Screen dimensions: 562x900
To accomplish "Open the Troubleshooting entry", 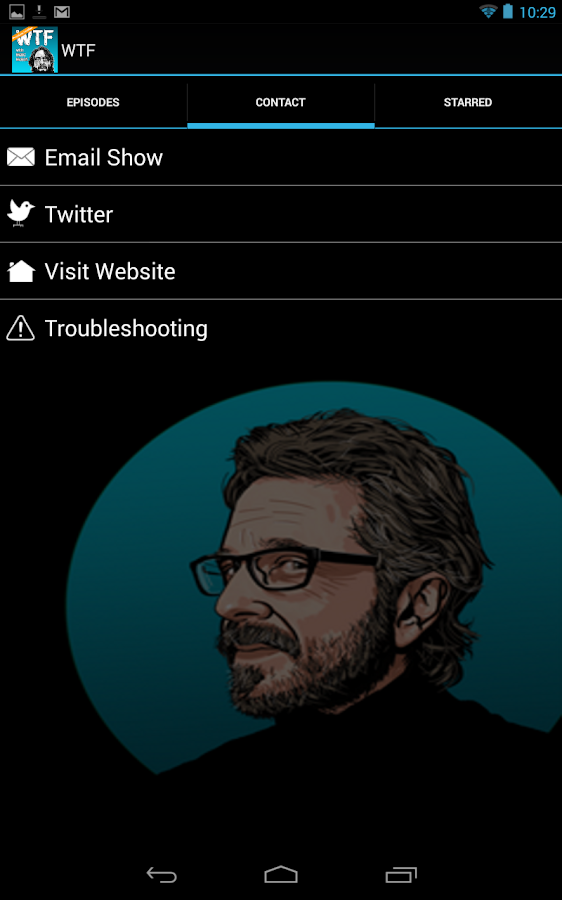I will pyautogui.click(x=281, y=328).
